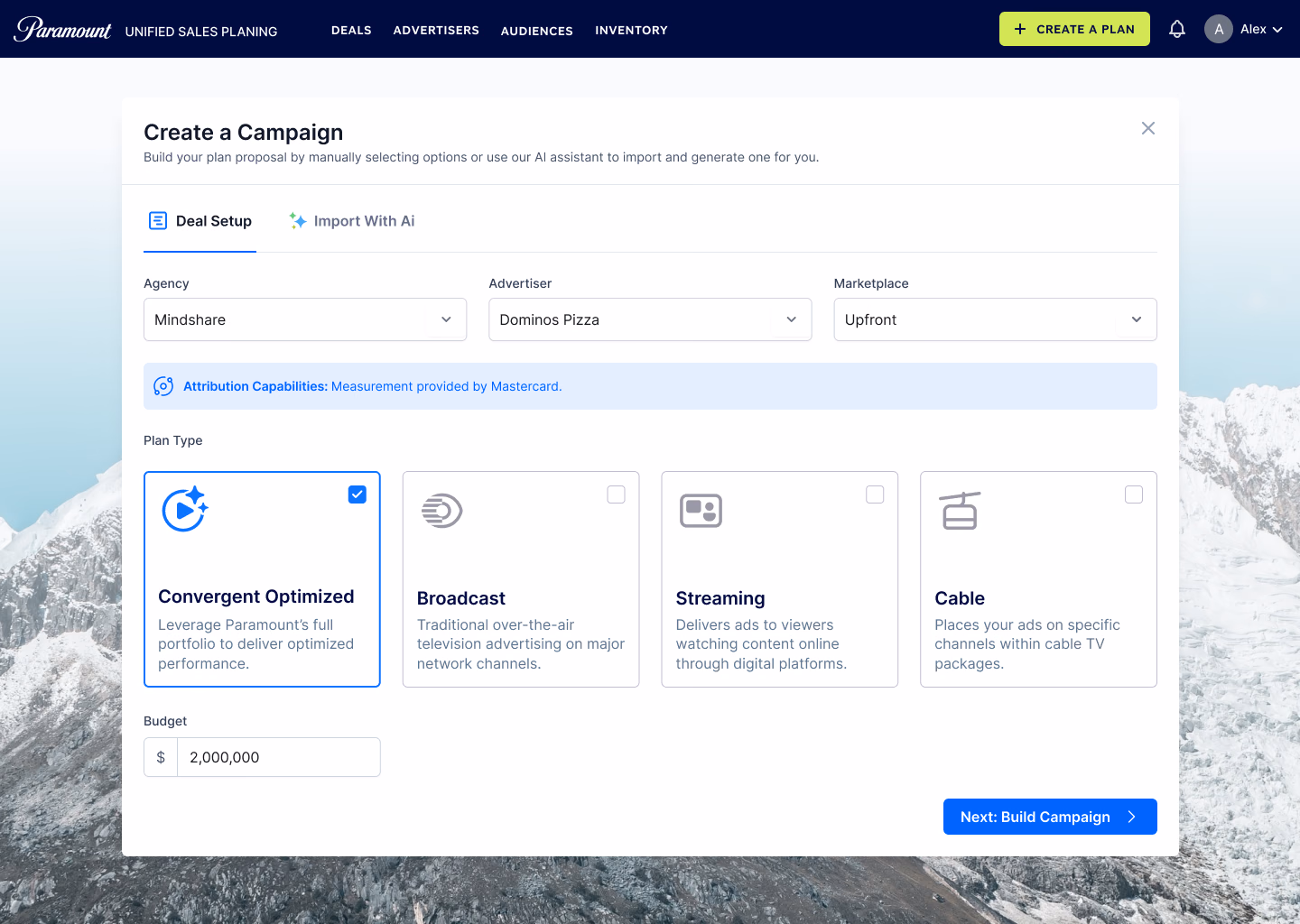
Task: Open the notifications bell
Action: click(1177, 29)
